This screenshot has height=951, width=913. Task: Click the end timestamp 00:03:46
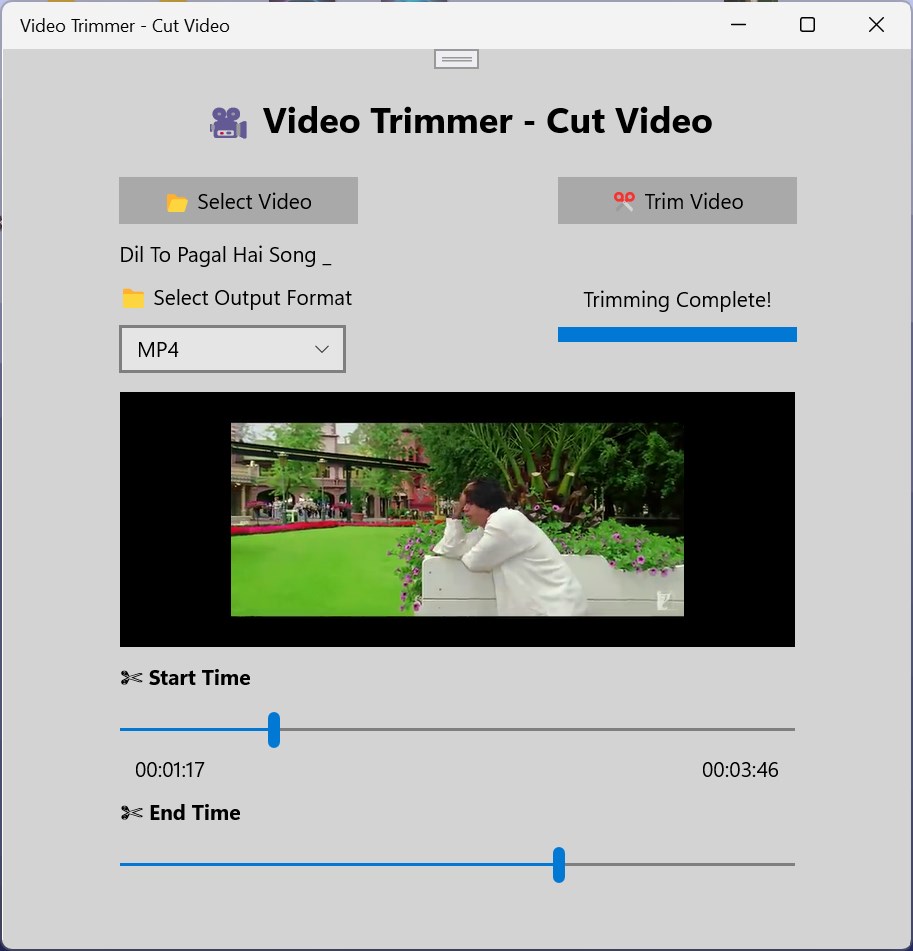tap(740, 770)
